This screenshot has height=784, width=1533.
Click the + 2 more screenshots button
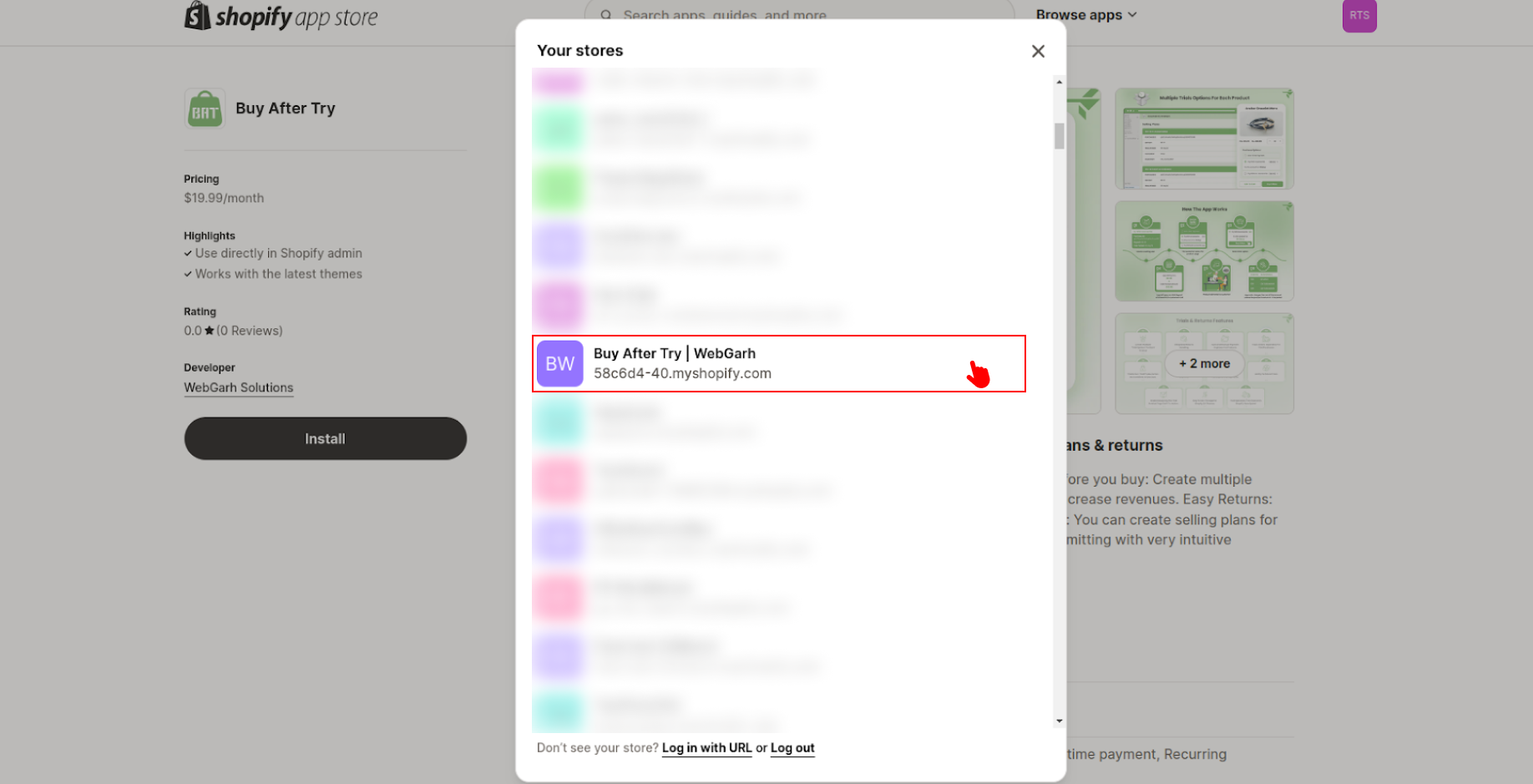point(1203,364)
